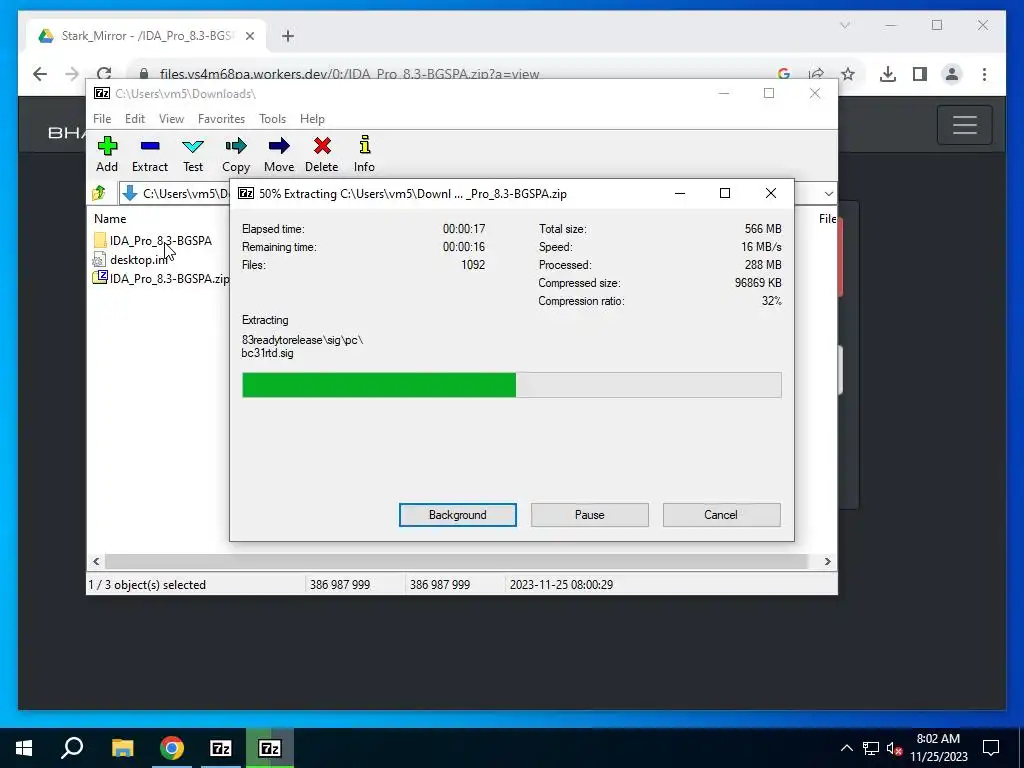
Task: Switch to Chrome from the taskbar
Action: [x=172, y=748]
